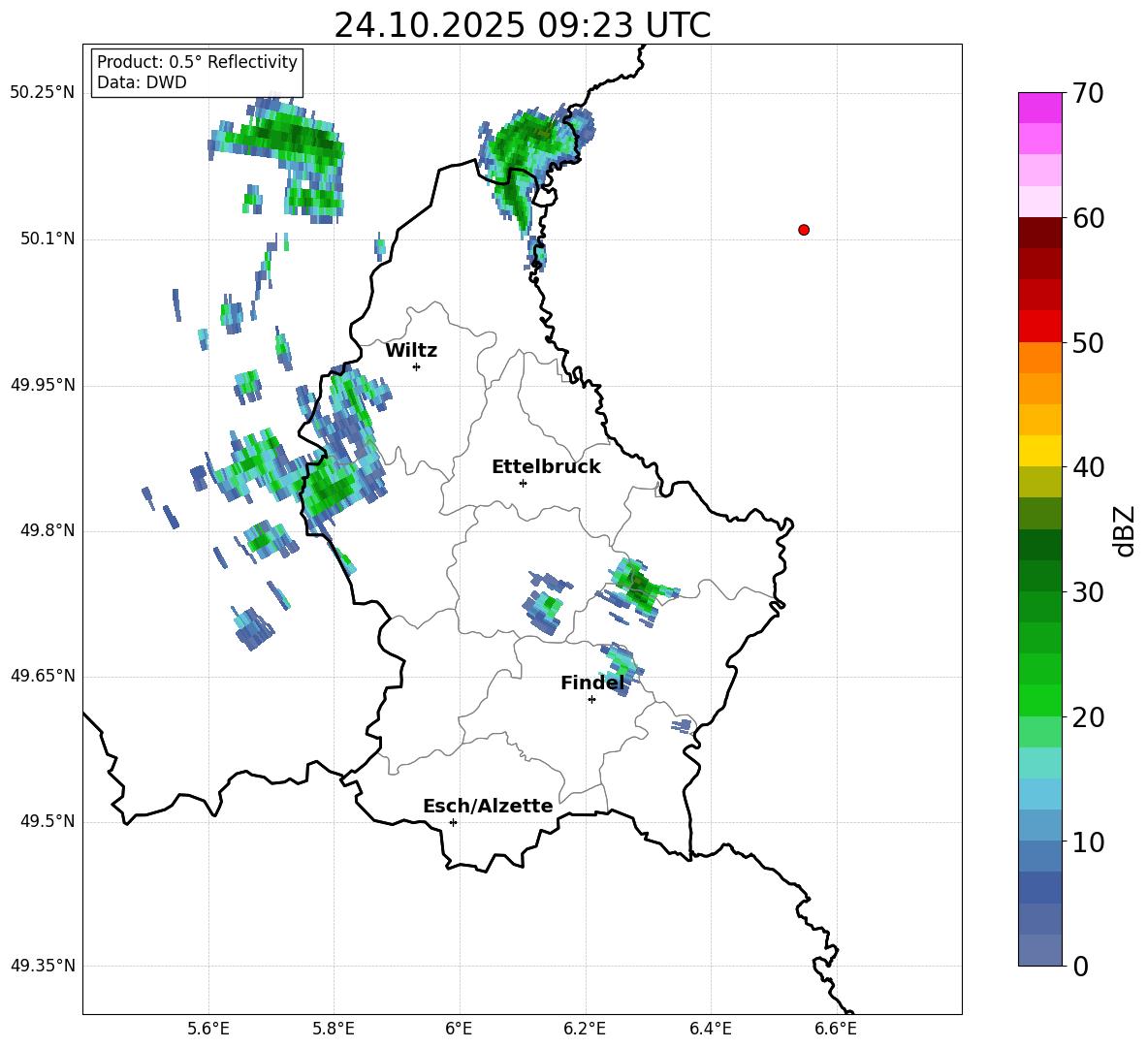Pick the orange swatch just below 50
The width and height of the screenshot is (1148, 1048).
coord(1039,358)
